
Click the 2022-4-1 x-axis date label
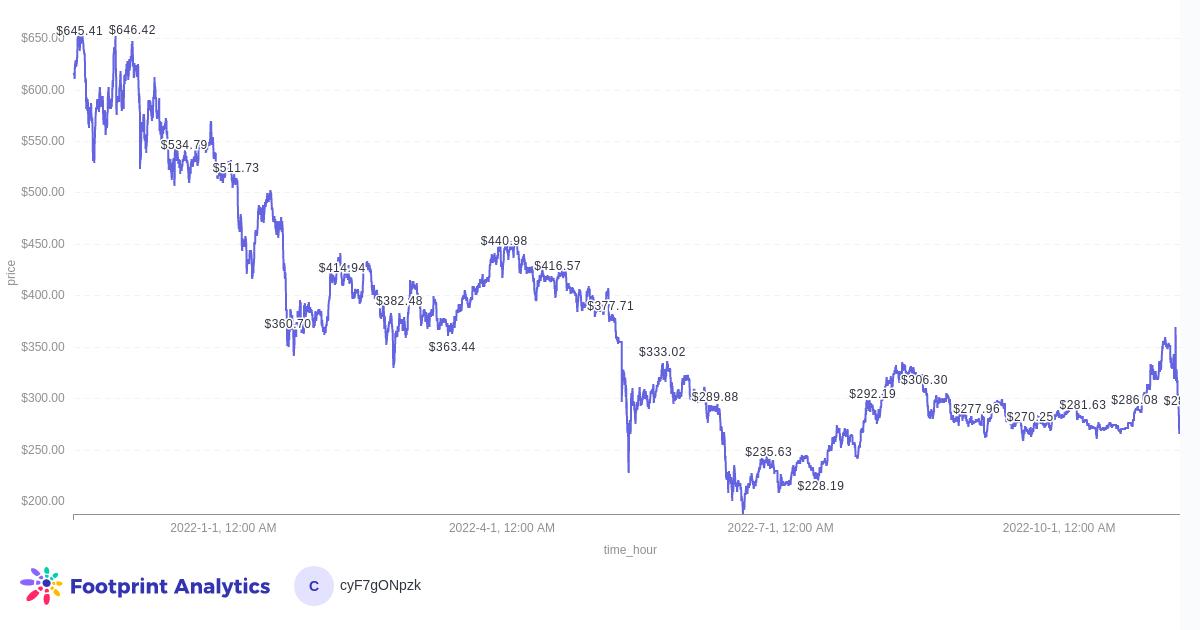(x=501, y=528)
